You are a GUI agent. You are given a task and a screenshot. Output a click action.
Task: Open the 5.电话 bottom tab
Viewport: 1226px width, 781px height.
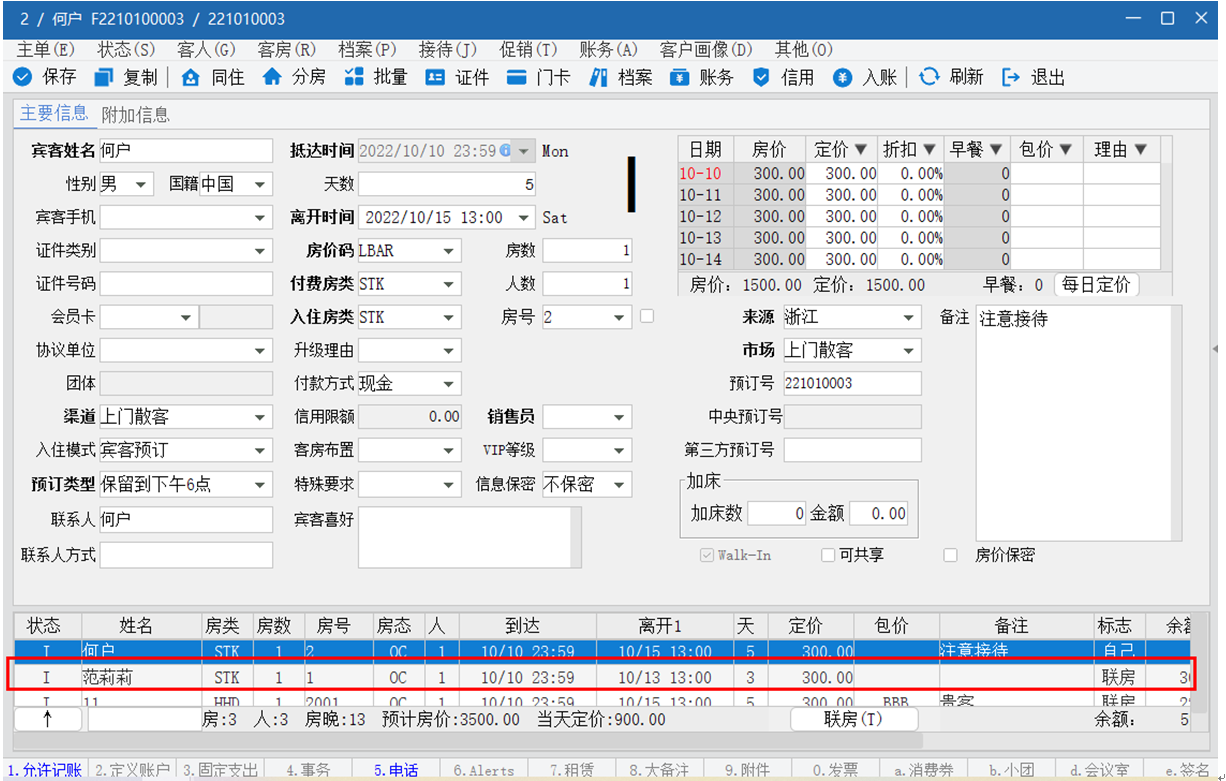(396, 770)
